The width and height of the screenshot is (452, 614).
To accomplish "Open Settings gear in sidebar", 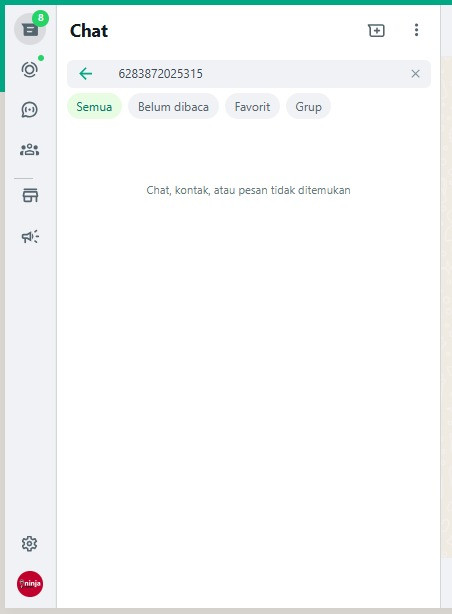I will pyautogui.click(x=30, y=544).
